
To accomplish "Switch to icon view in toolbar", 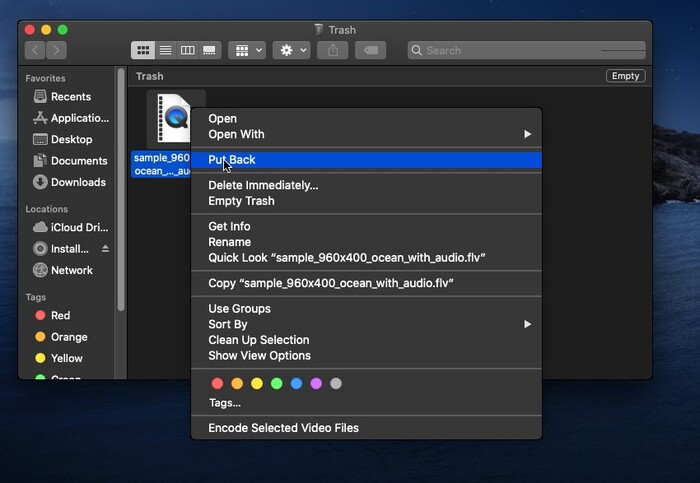I will click(x=143, y=50).
